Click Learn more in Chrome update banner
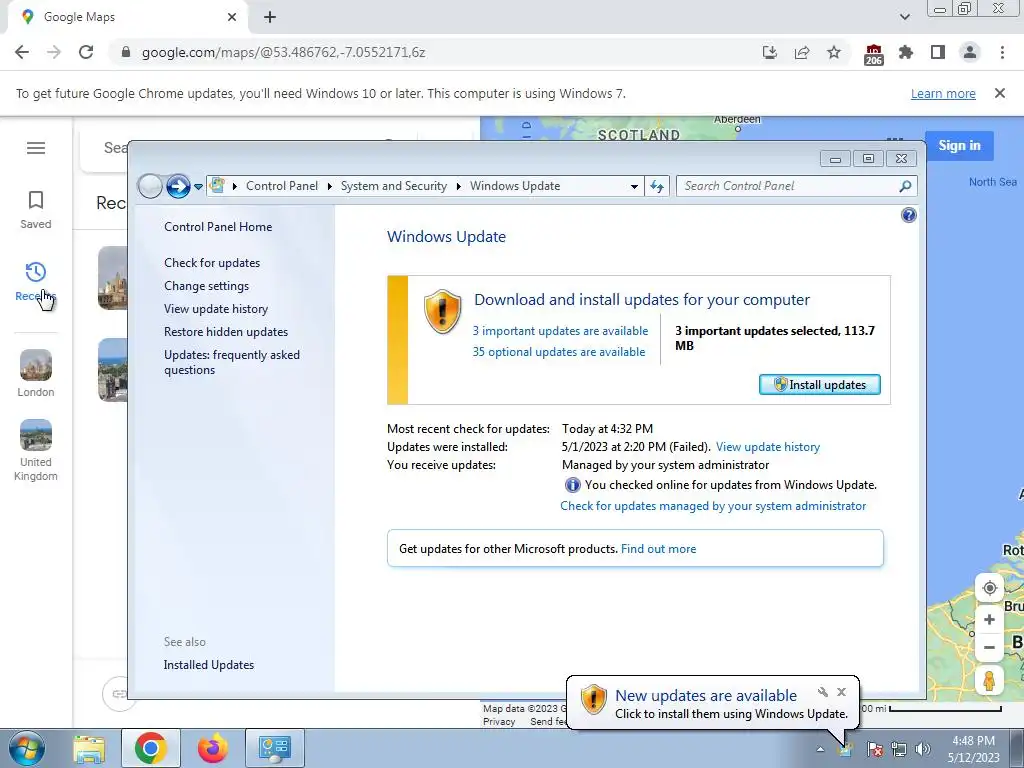This screenshot has width=1024, height=768. pyautogui.click(x=943, y=93)
